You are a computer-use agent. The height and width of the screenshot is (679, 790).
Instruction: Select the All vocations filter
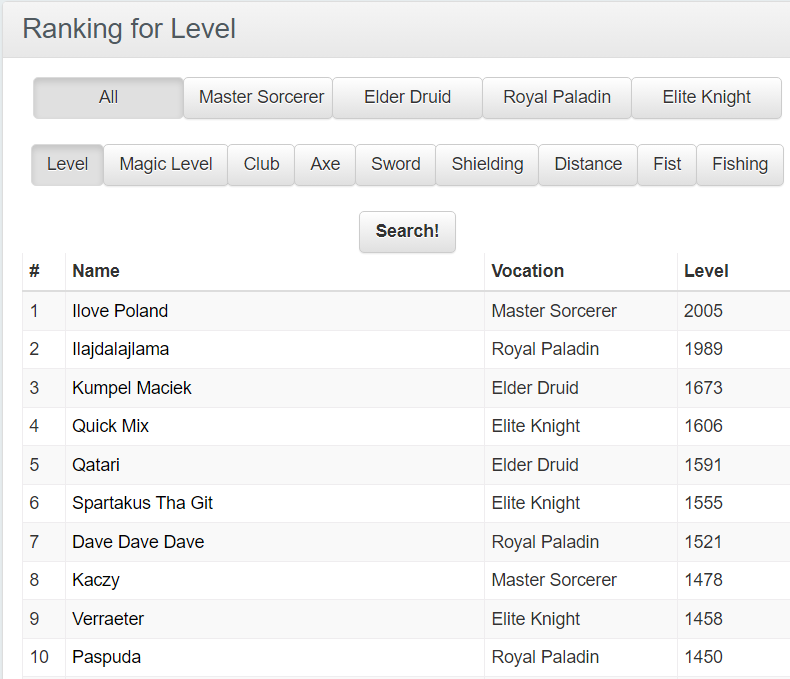click(x=108, y=98)
